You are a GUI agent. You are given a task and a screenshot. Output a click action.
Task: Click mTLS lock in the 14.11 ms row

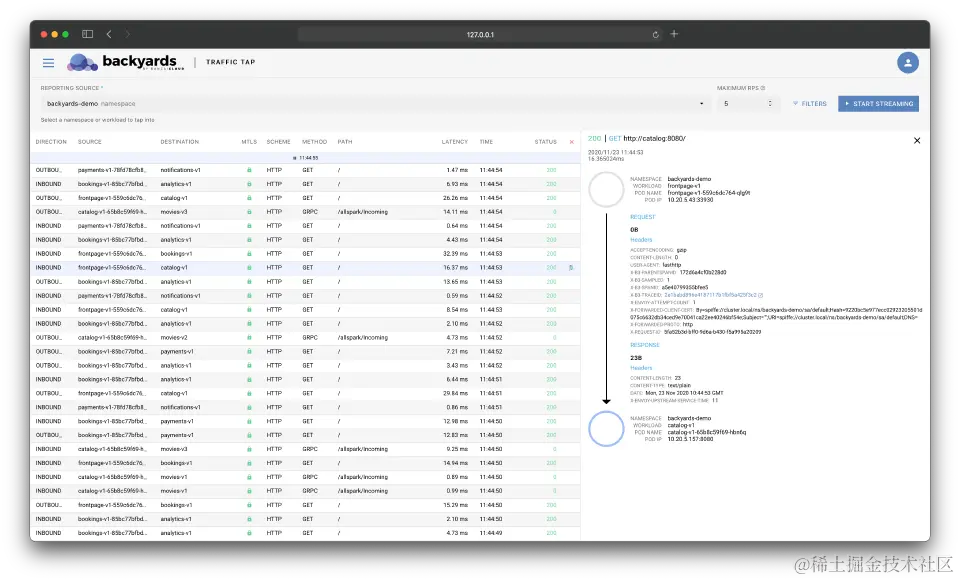tap(249, 212)
